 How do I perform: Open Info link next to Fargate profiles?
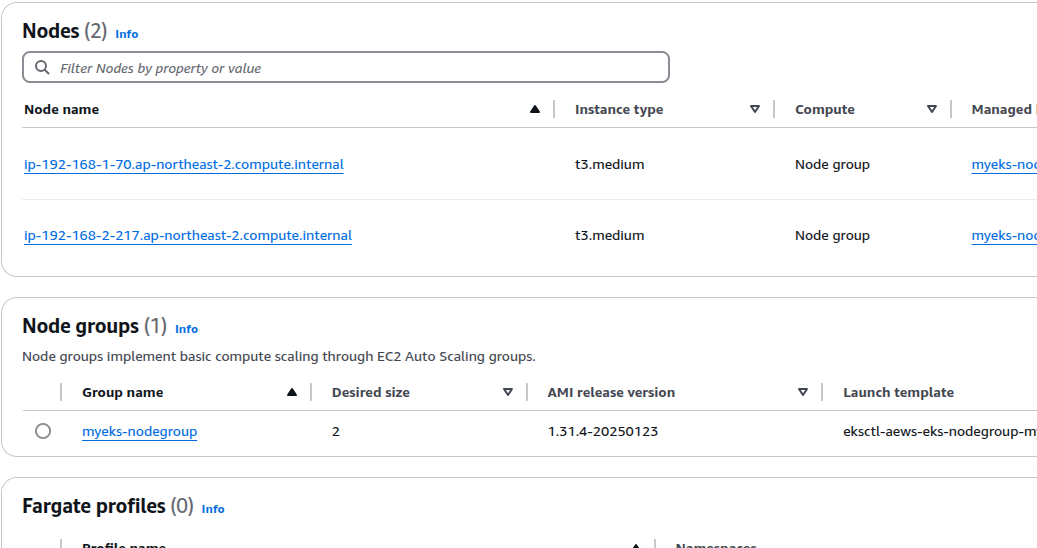(x=213, y=509)
